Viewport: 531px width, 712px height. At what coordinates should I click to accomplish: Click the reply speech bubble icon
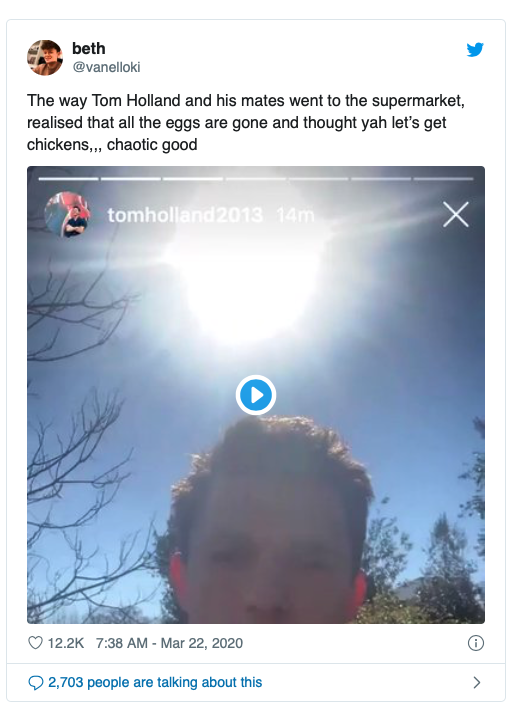click(x=35, y=682)
